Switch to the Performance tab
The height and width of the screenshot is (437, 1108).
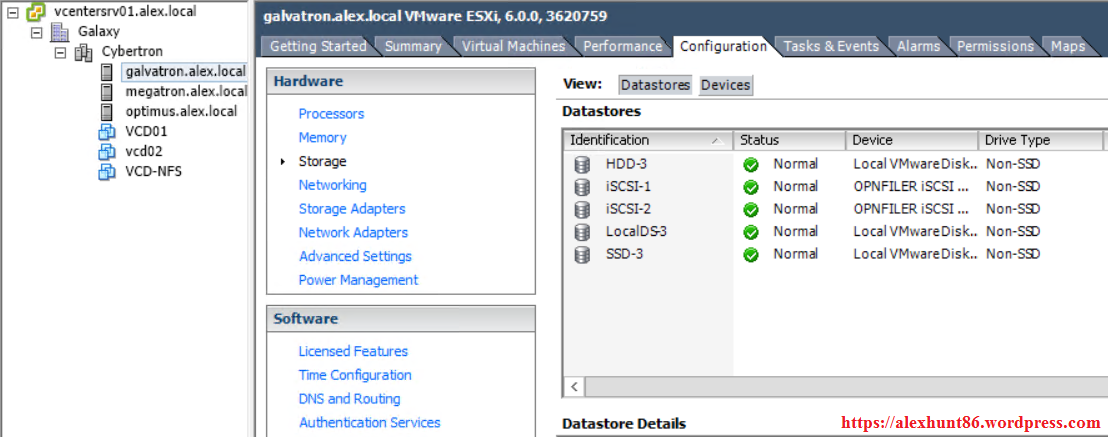pyautogui.click(x=623, y=47)
